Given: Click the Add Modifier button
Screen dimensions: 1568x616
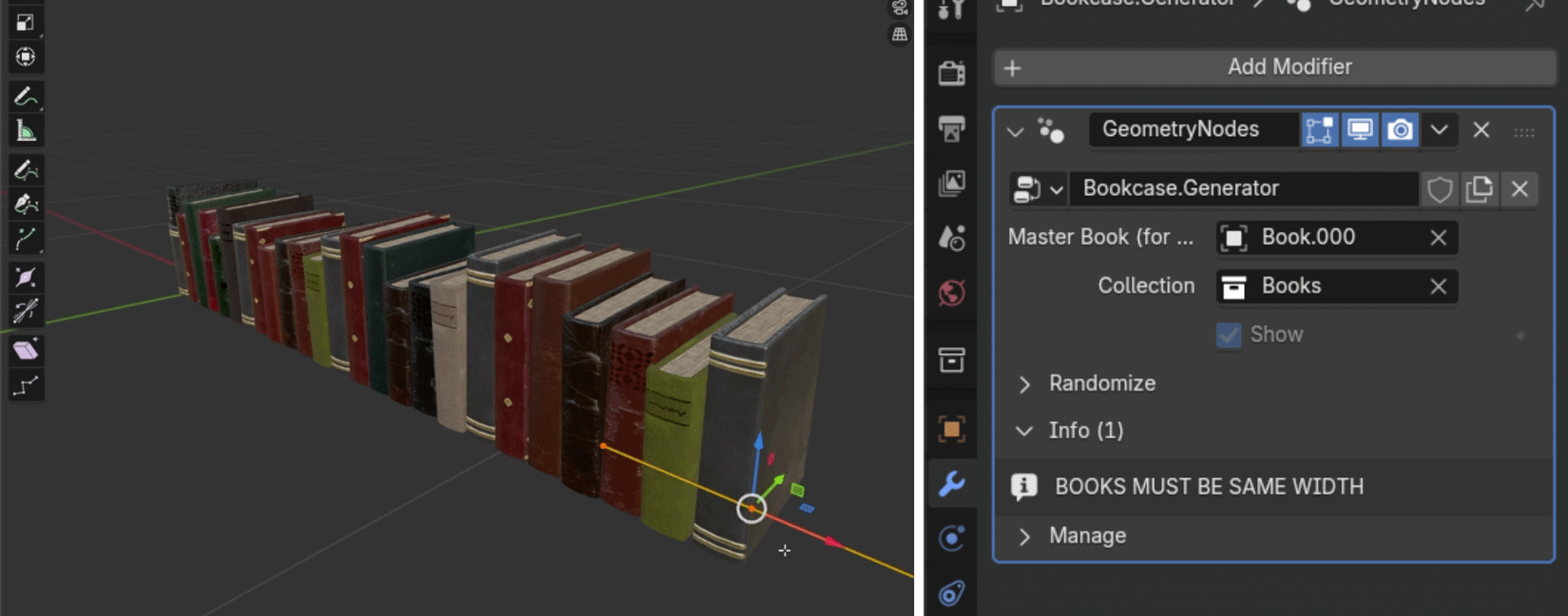Looking at the screenshot, I should [1274, 68].
